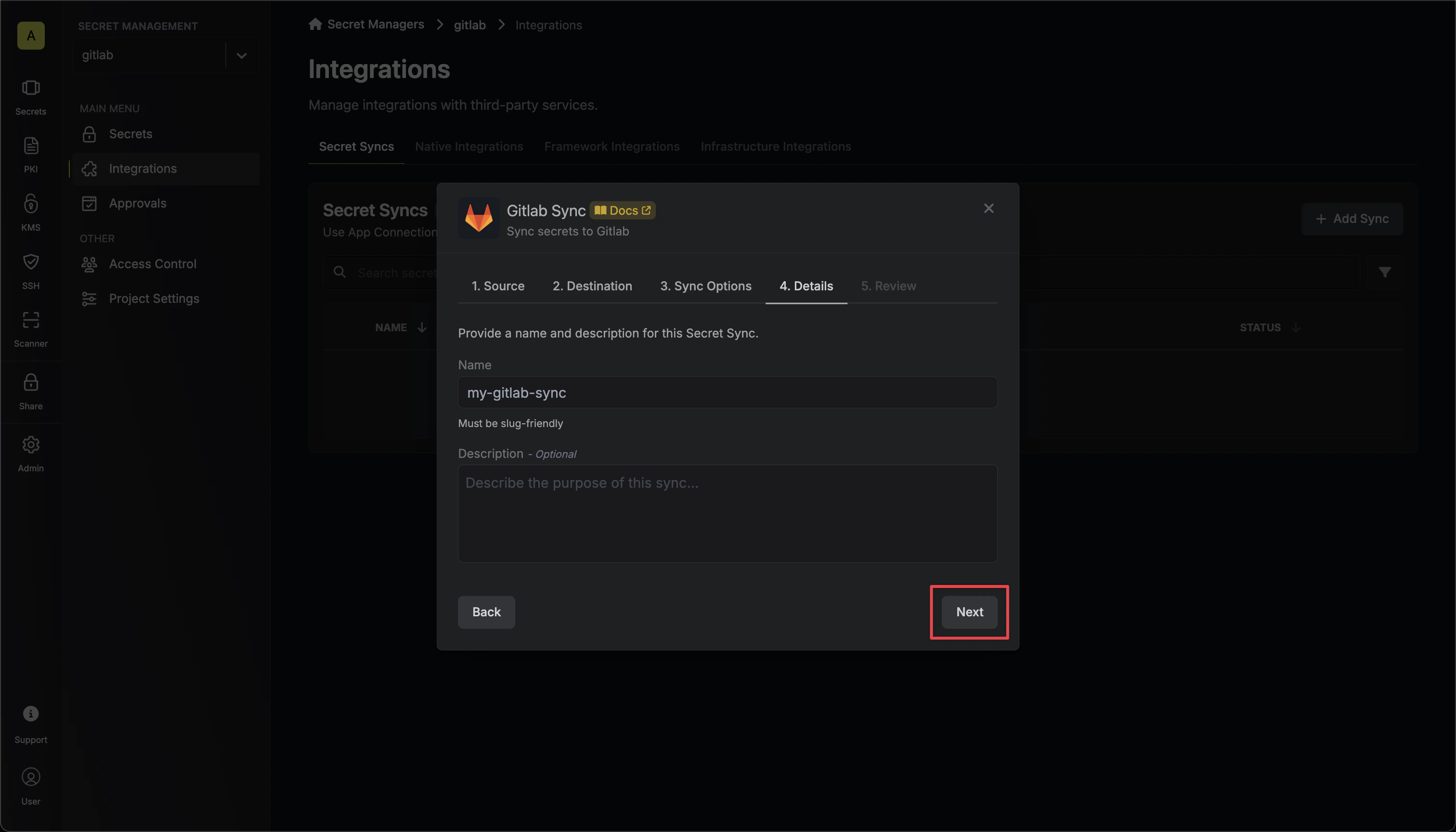The height and width of the screenshot is (832, 1456).
Task: Open the SSH section icon
Action: [31, 272]
